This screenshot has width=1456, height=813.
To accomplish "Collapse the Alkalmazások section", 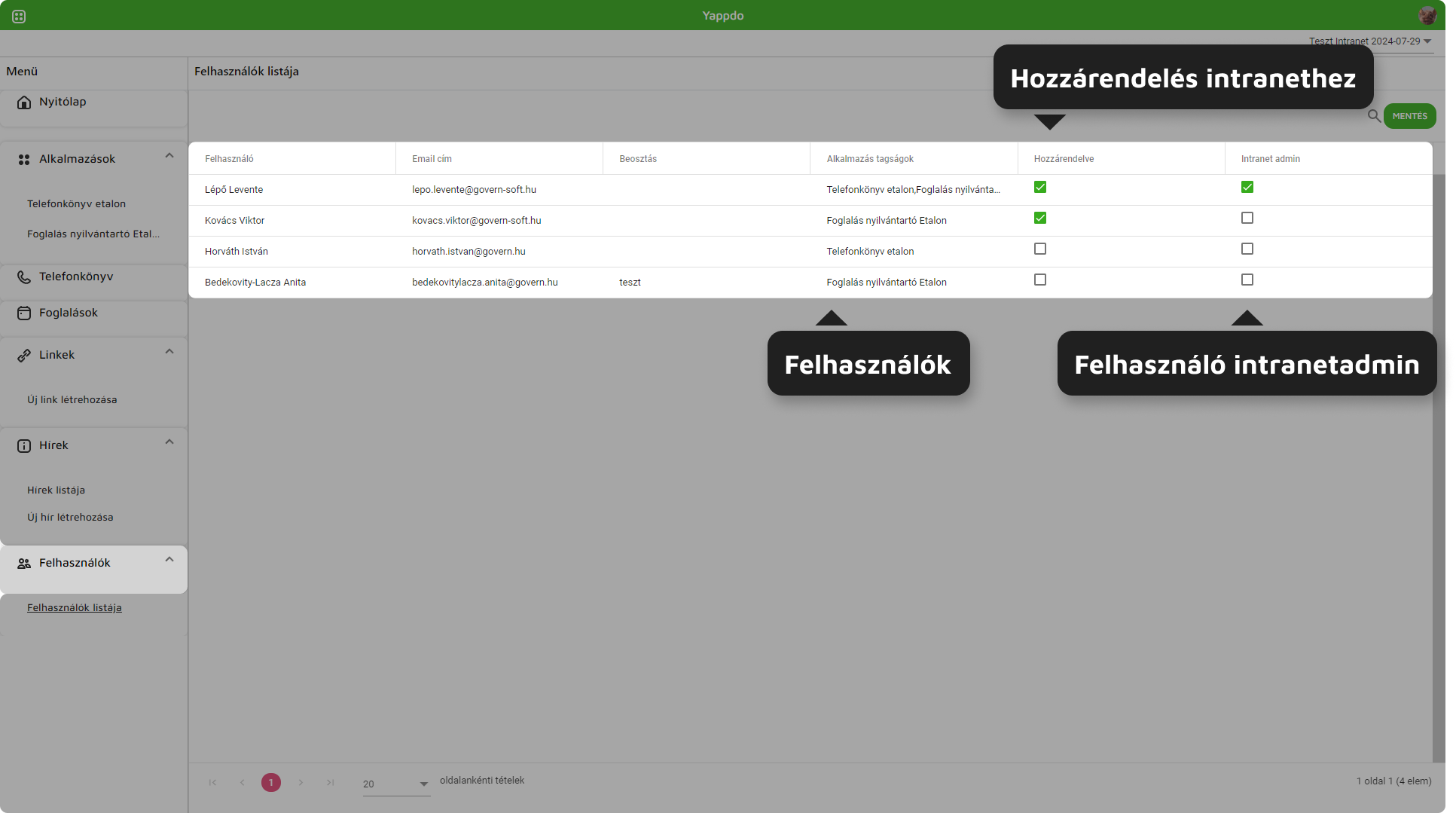I will tap(169, 156).
